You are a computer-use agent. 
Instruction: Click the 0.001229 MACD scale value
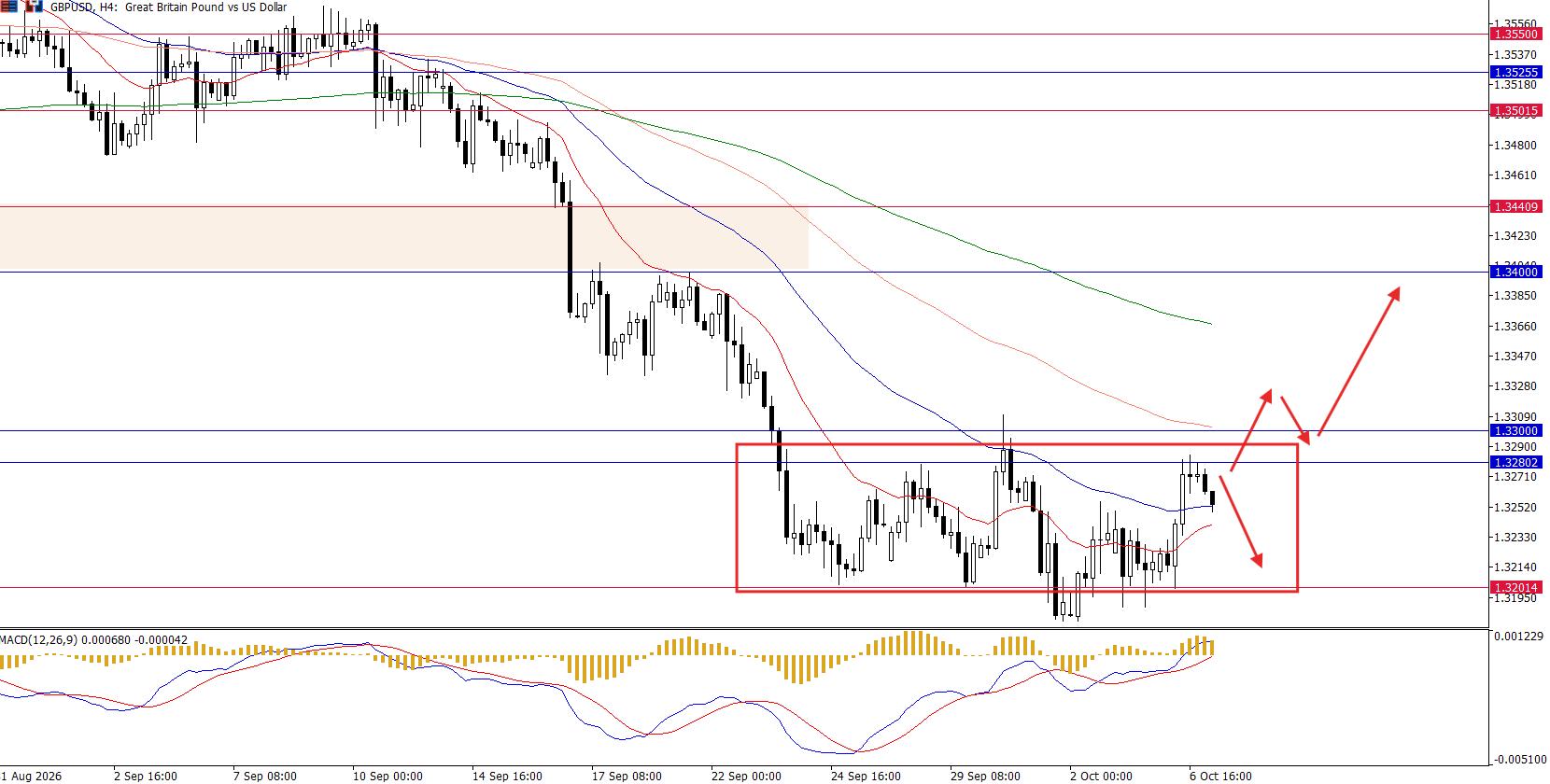[x=1517, y=636]
